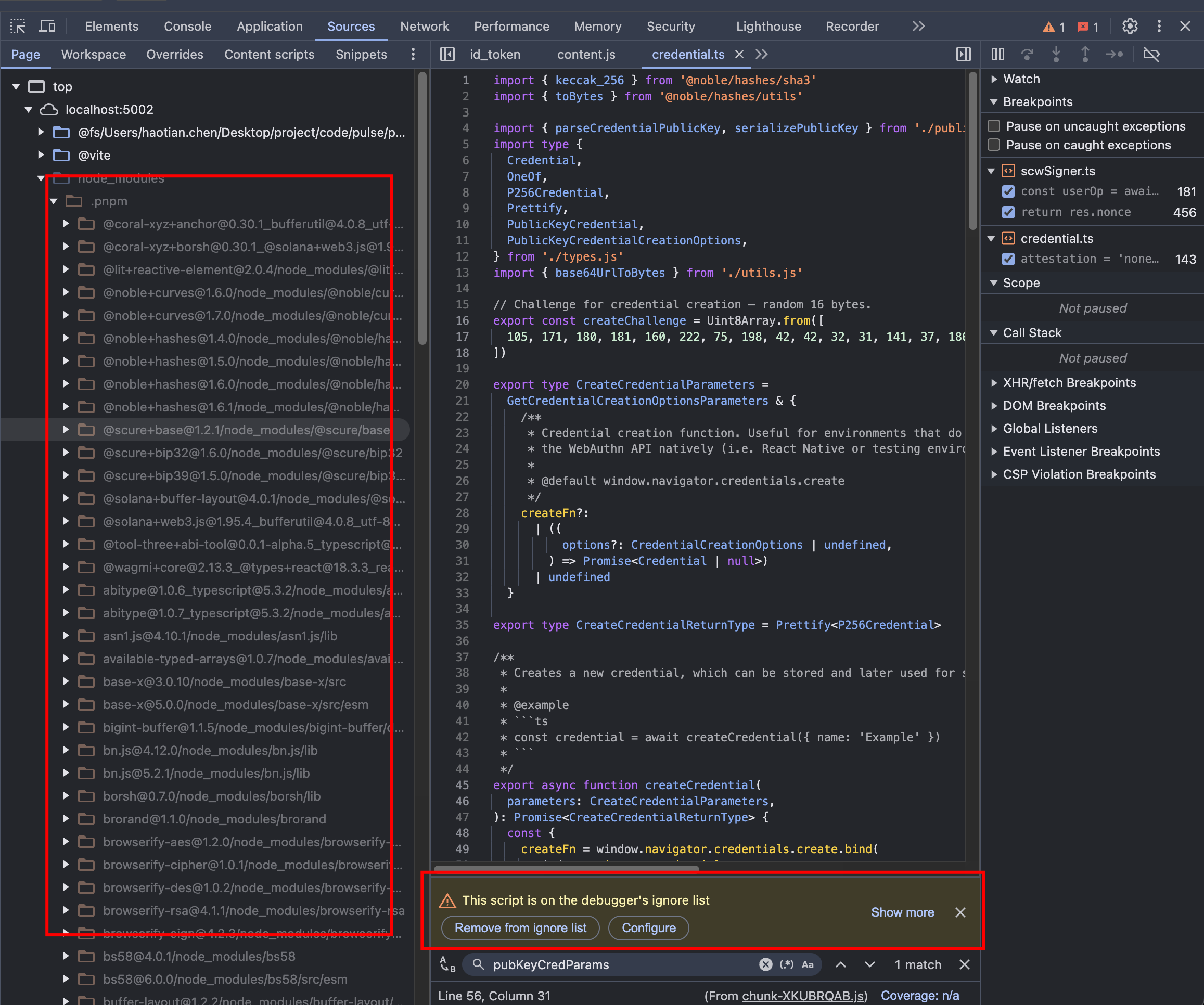Select the Snippets navigator tab

(361, 55)
